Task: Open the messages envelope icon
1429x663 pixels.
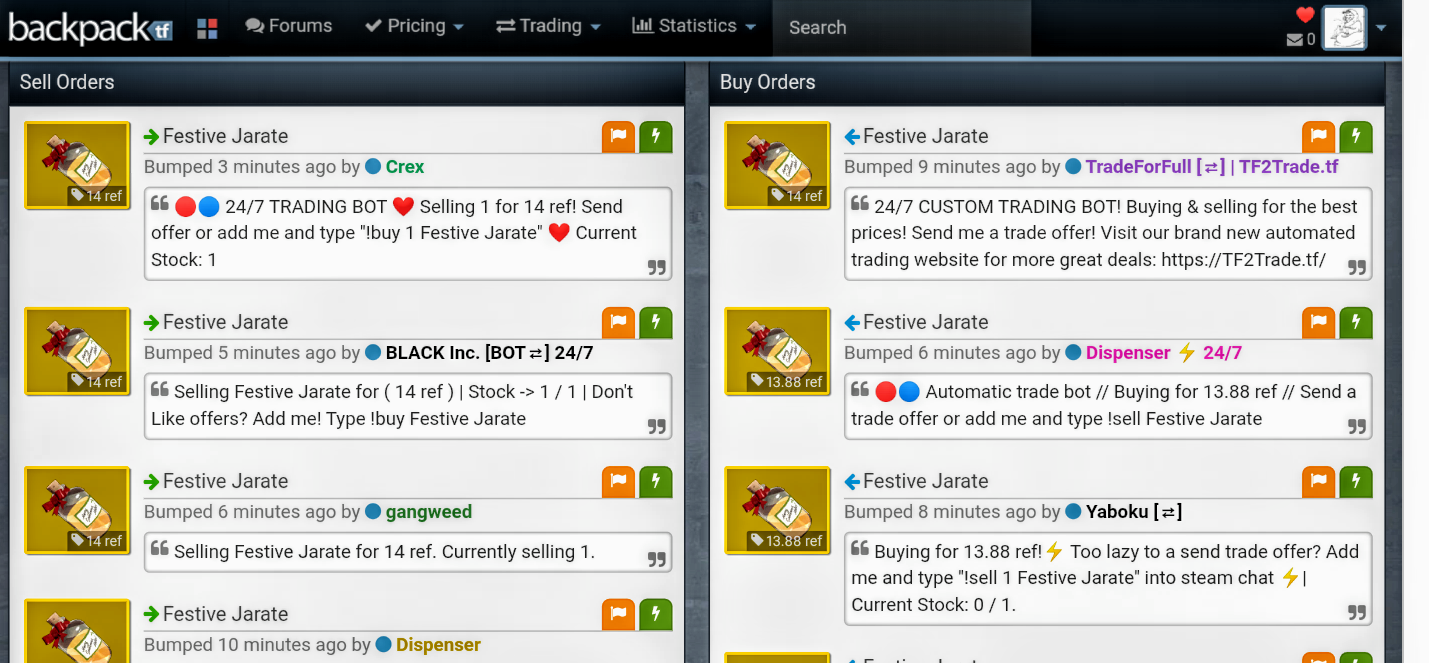Action: tap(1295, 40)
